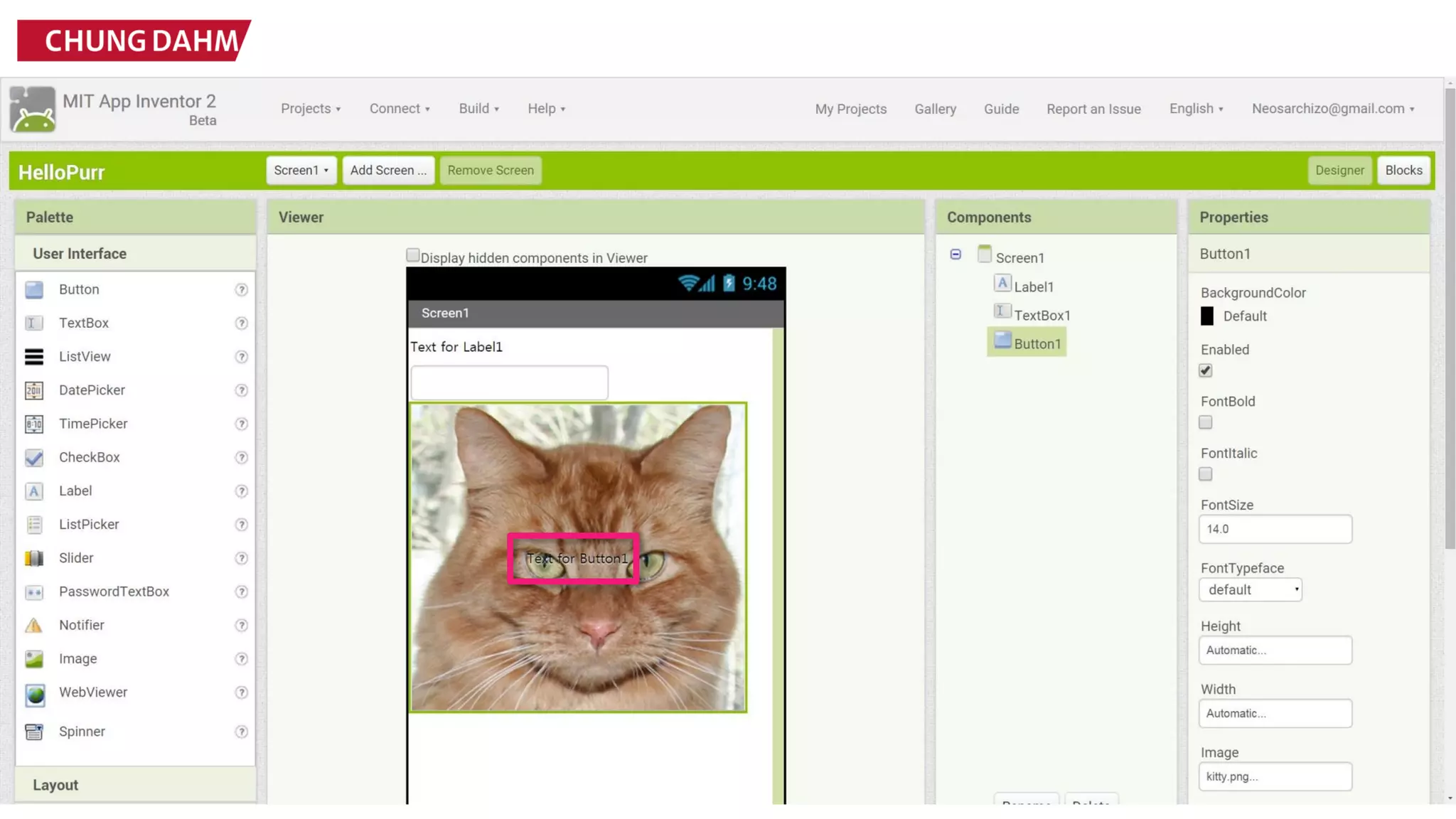Select the WebViewer globe icon
The width and height of the screenshot is (1456, 819).
click(x=35, y=694)
